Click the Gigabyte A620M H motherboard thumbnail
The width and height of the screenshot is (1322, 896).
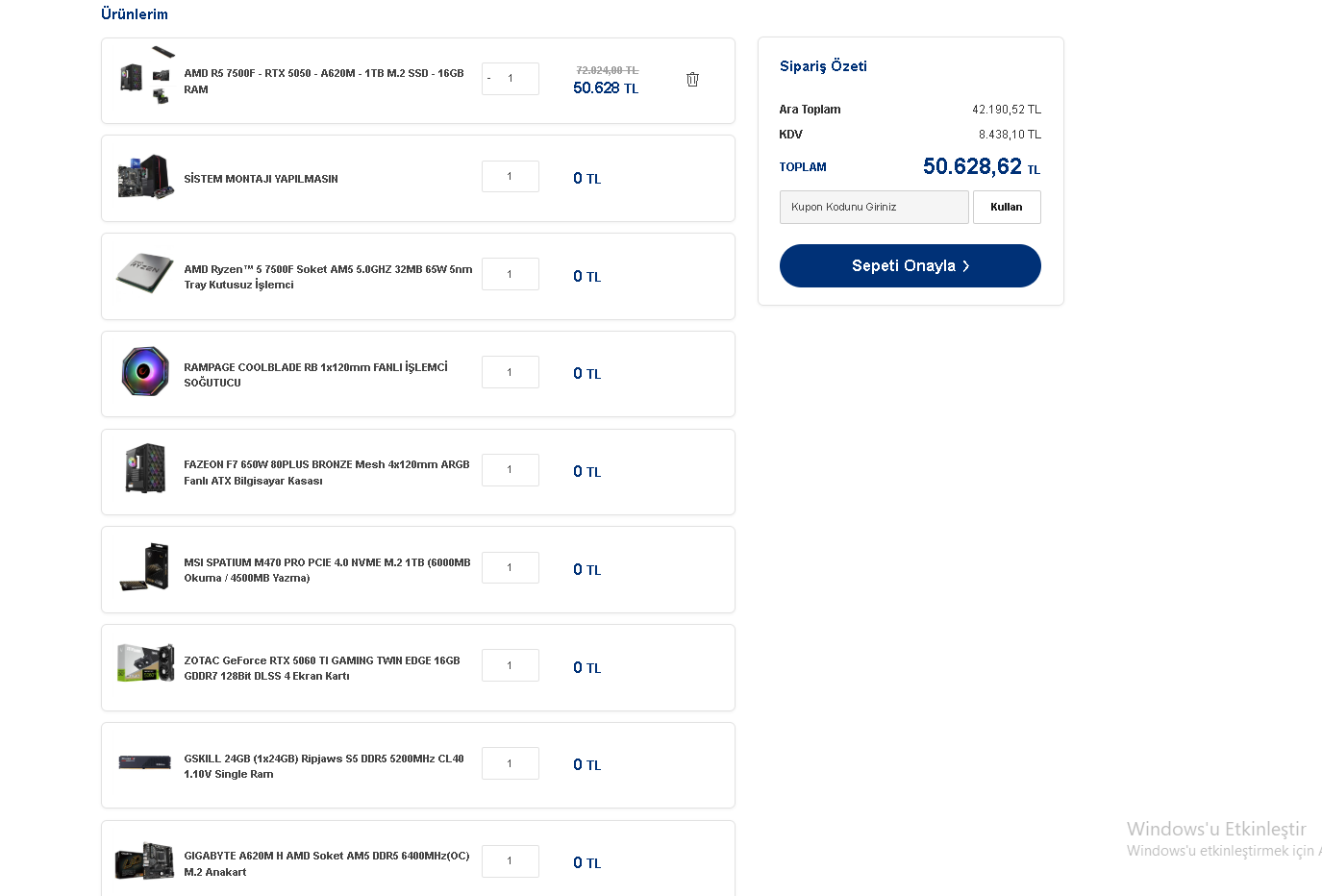(145, 860)
